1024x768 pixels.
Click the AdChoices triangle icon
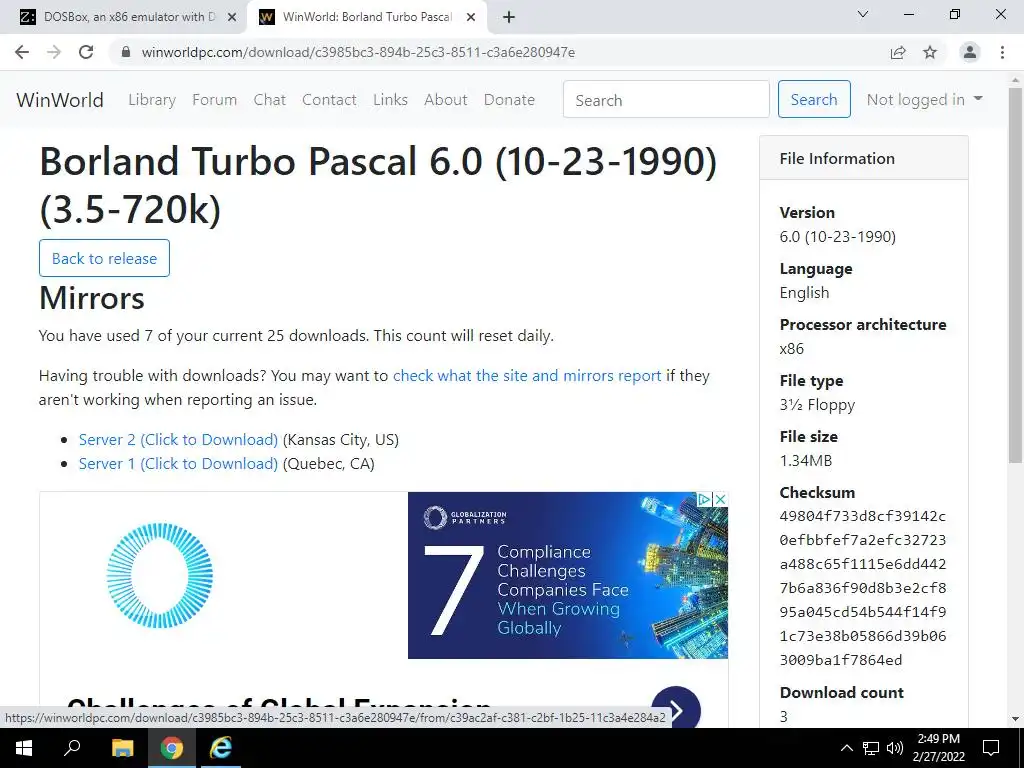pos(705,499)
